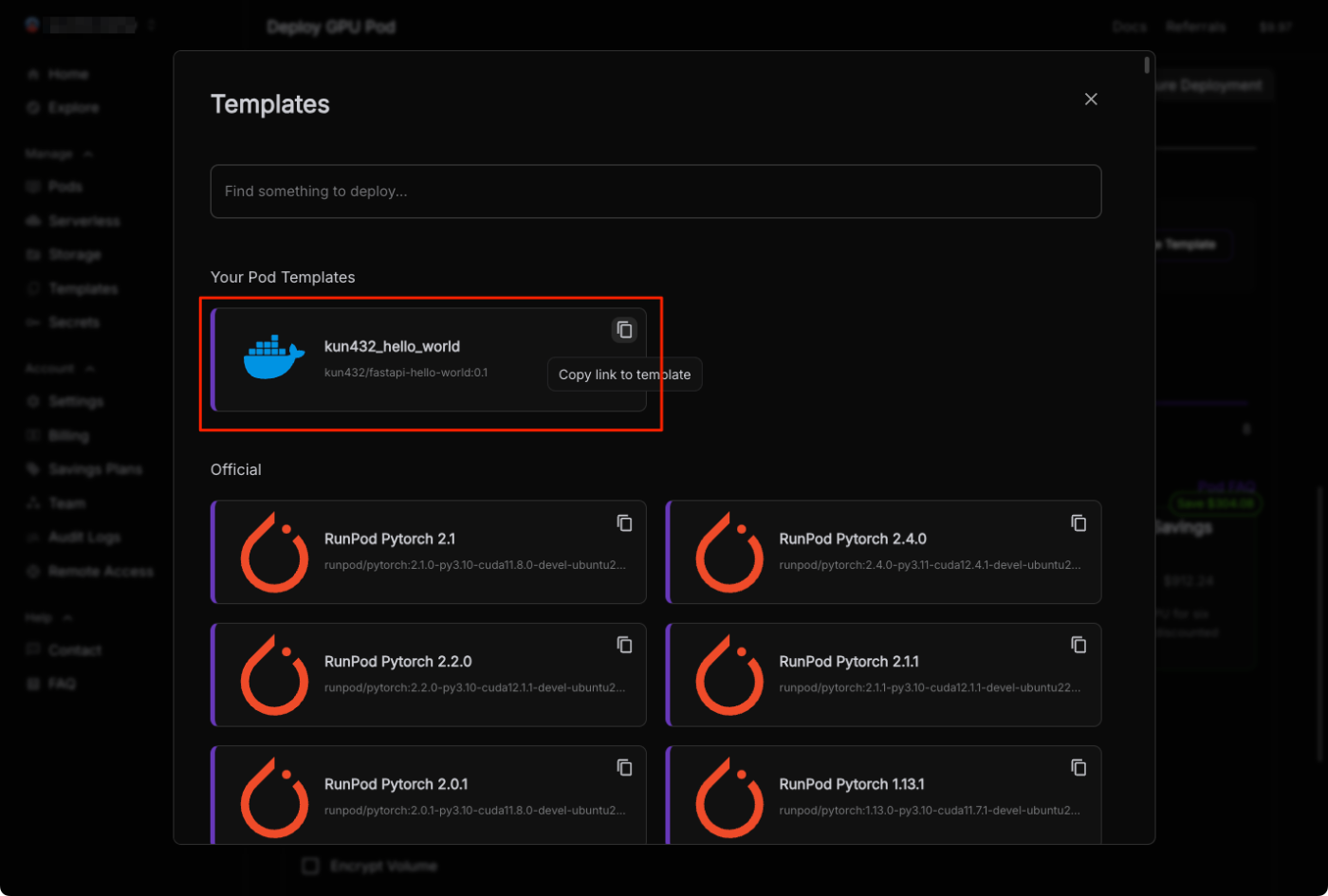Copy link for RunPod Pytorch 2.0.1 template
Screen dimensions: 1328x896
(624, 767)
